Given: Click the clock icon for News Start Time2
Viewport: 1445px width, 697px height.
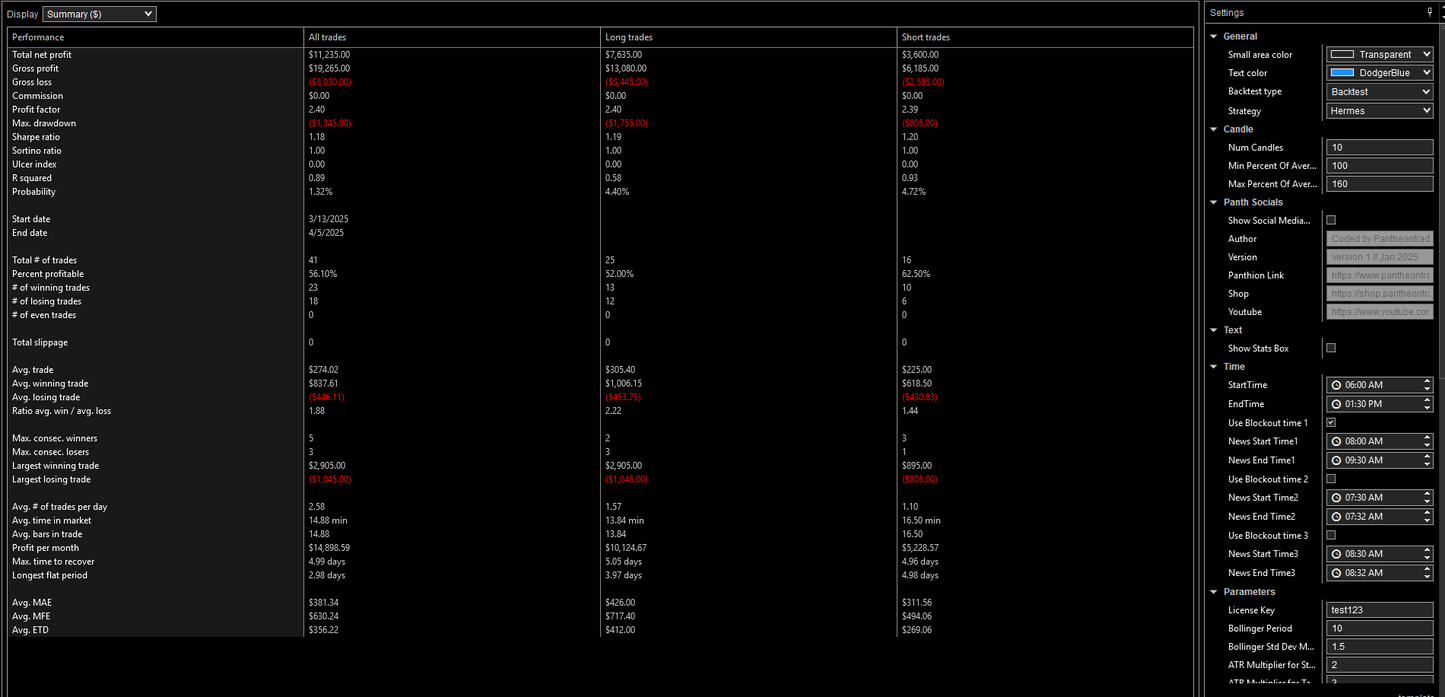Looking at the screenshot, I should (x=1336, y=497).
